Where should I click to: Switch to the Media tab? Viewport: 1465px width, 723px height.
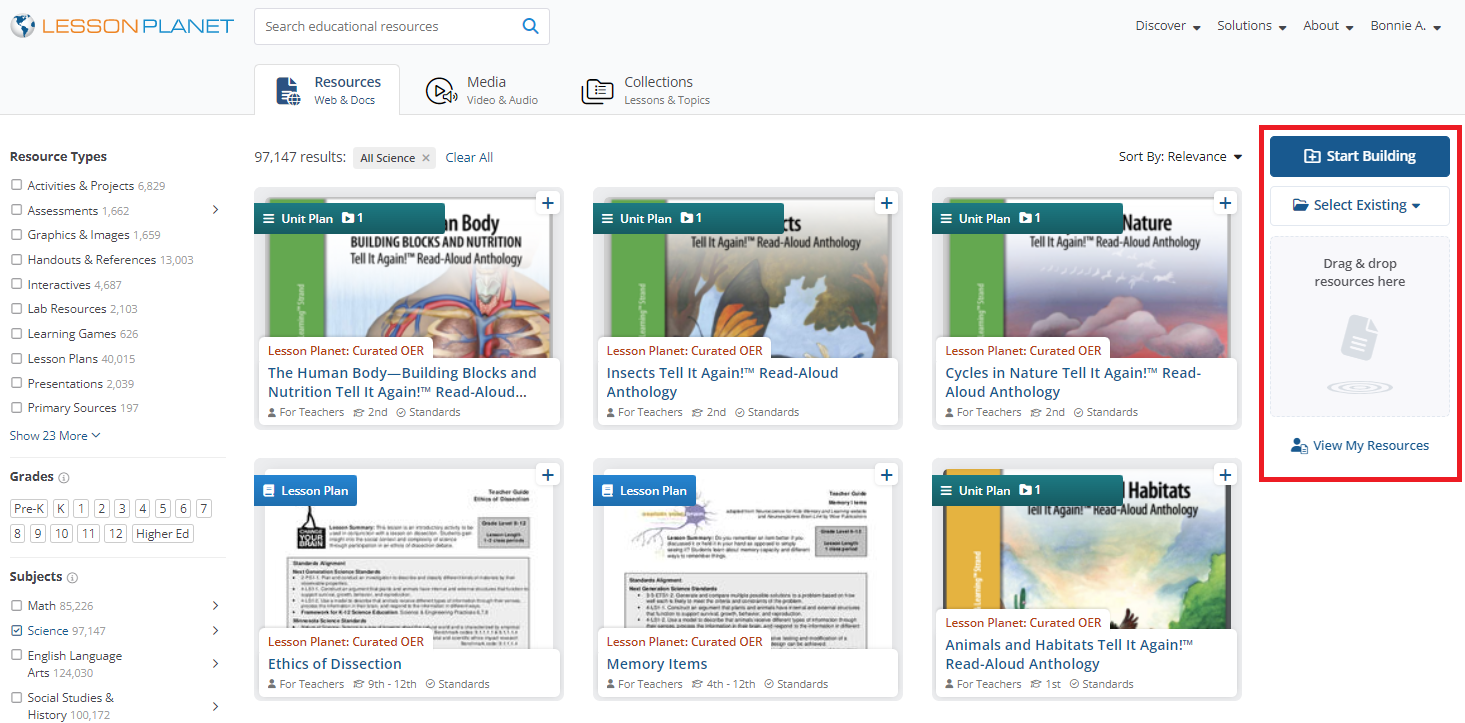click(x=482, y=90)
